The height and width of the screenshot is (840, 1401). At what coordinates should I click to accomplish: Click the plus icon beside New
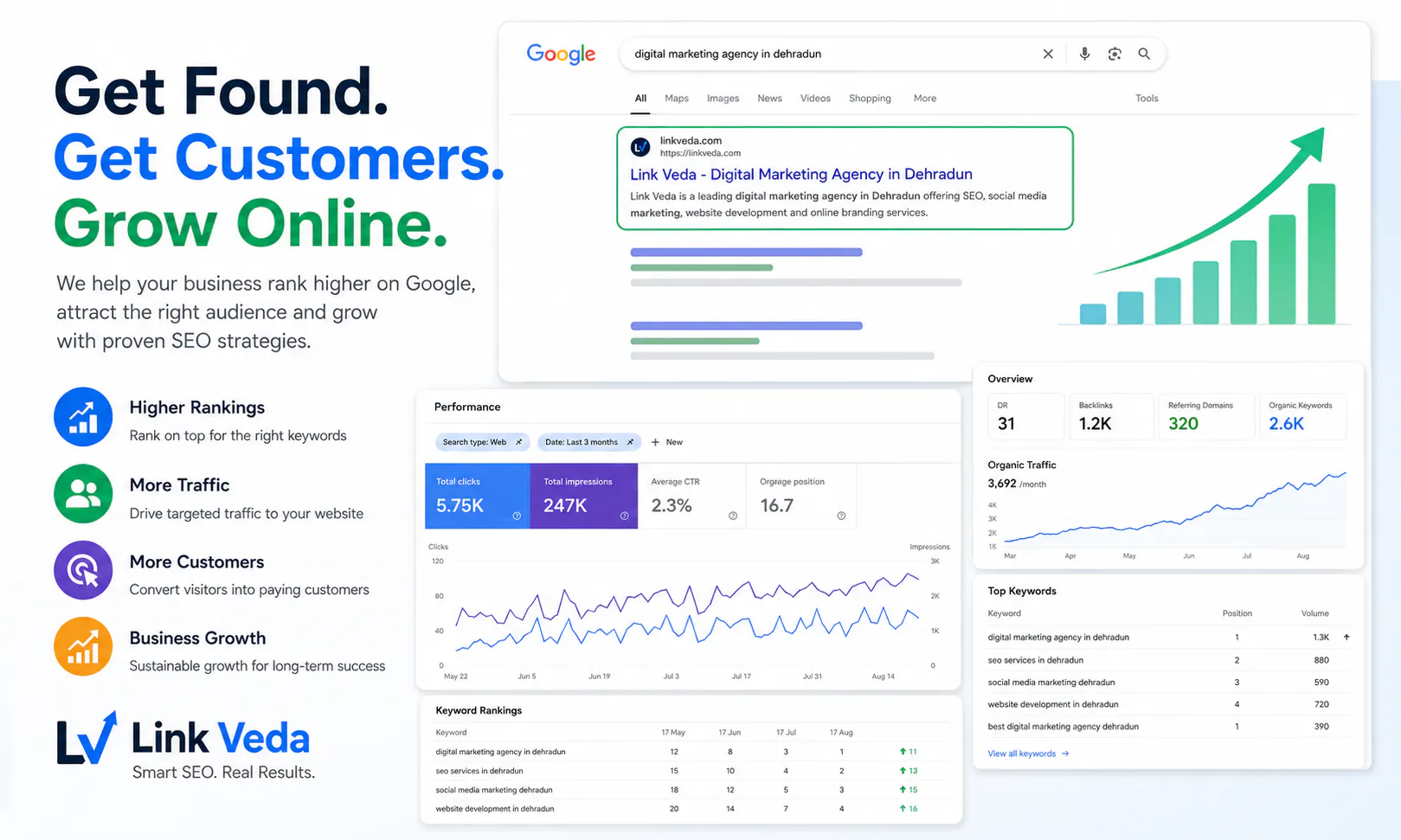(655, 442)
